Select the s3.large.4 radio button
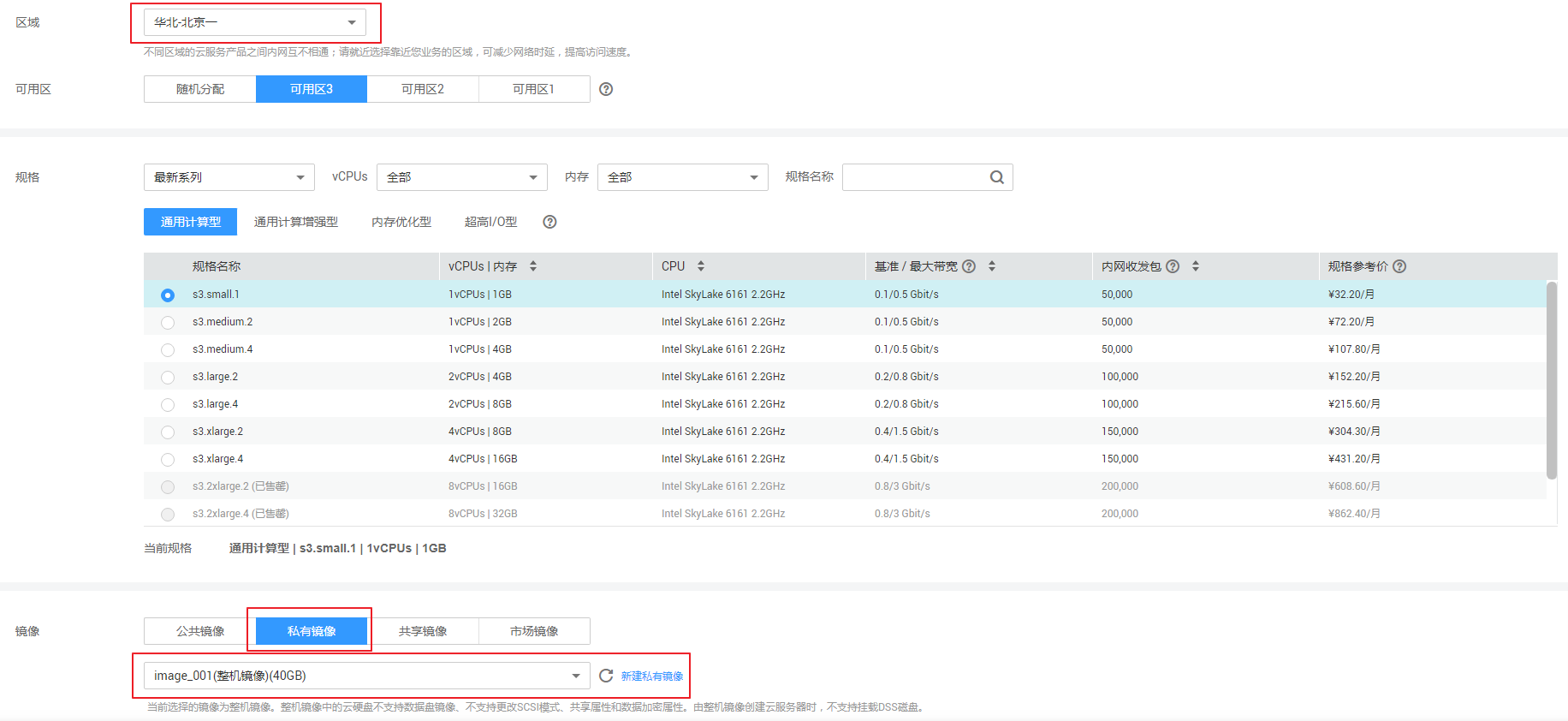Image resolution: width=1568 pixels, height=721 pixels. (168, 405)
